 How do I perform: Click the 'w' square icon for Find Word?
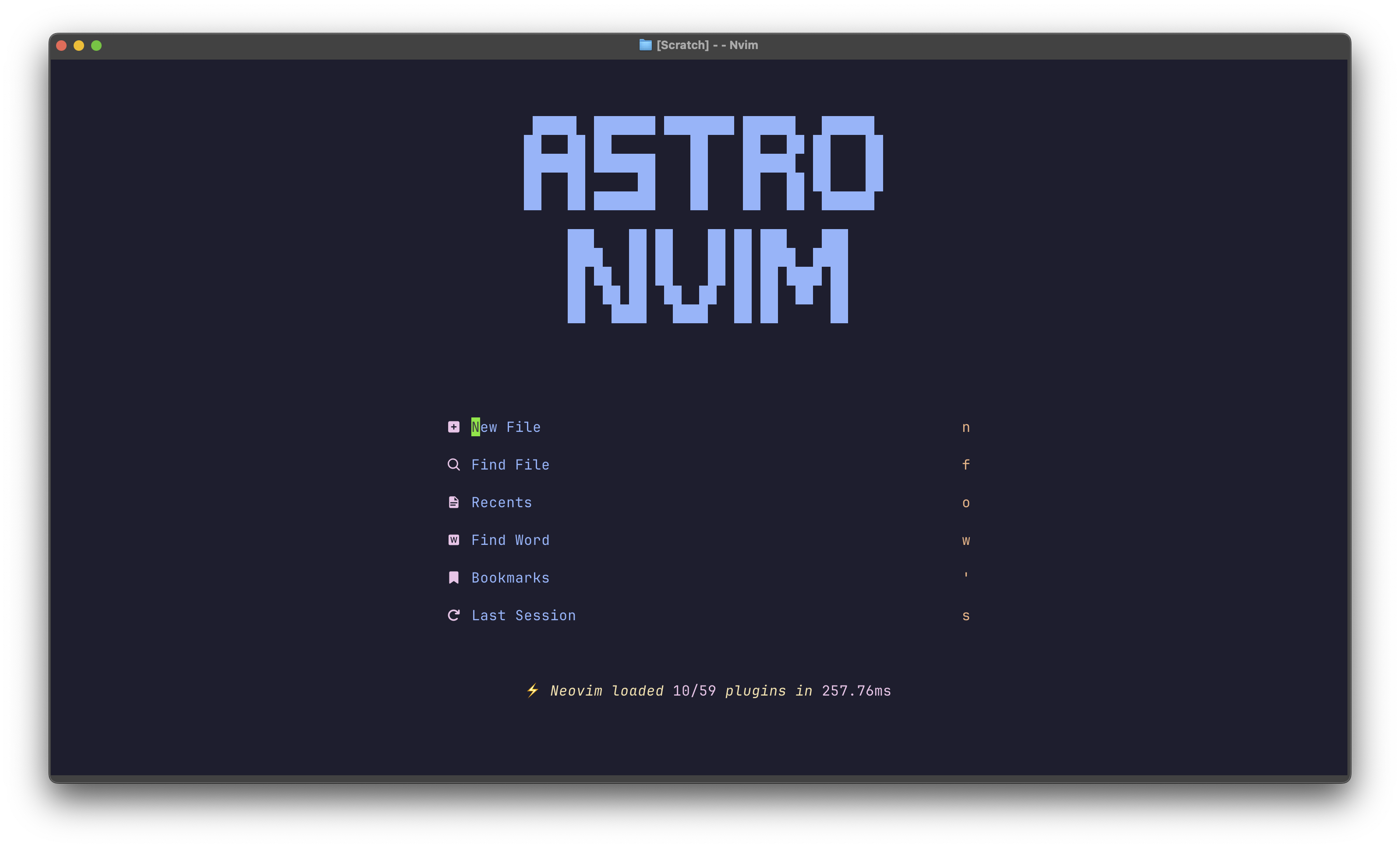[x=453, y=540]
